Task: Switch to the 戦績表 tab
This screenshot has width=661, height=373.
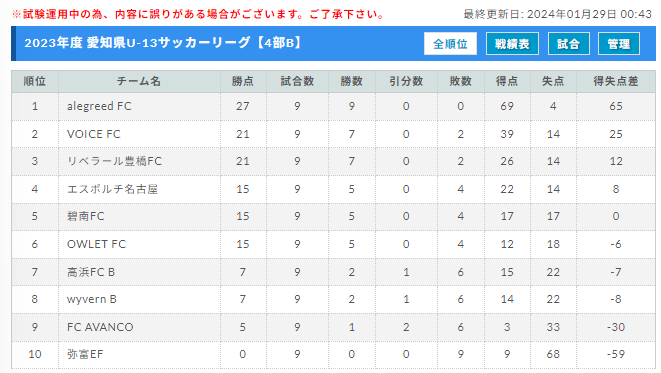Action: click(512, 44)
